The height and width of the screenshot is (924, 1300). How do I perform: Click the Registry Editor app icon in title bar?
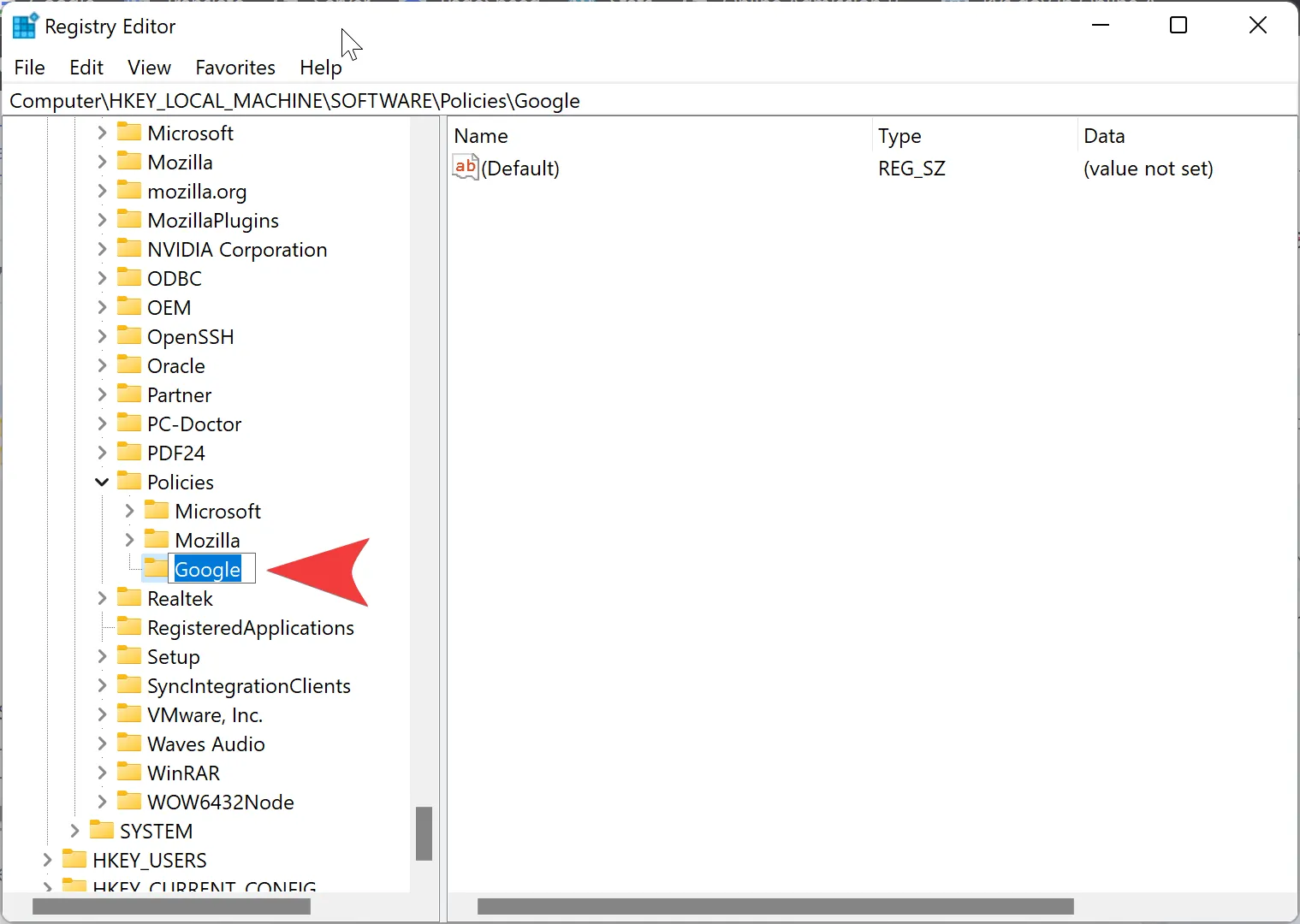25,27
